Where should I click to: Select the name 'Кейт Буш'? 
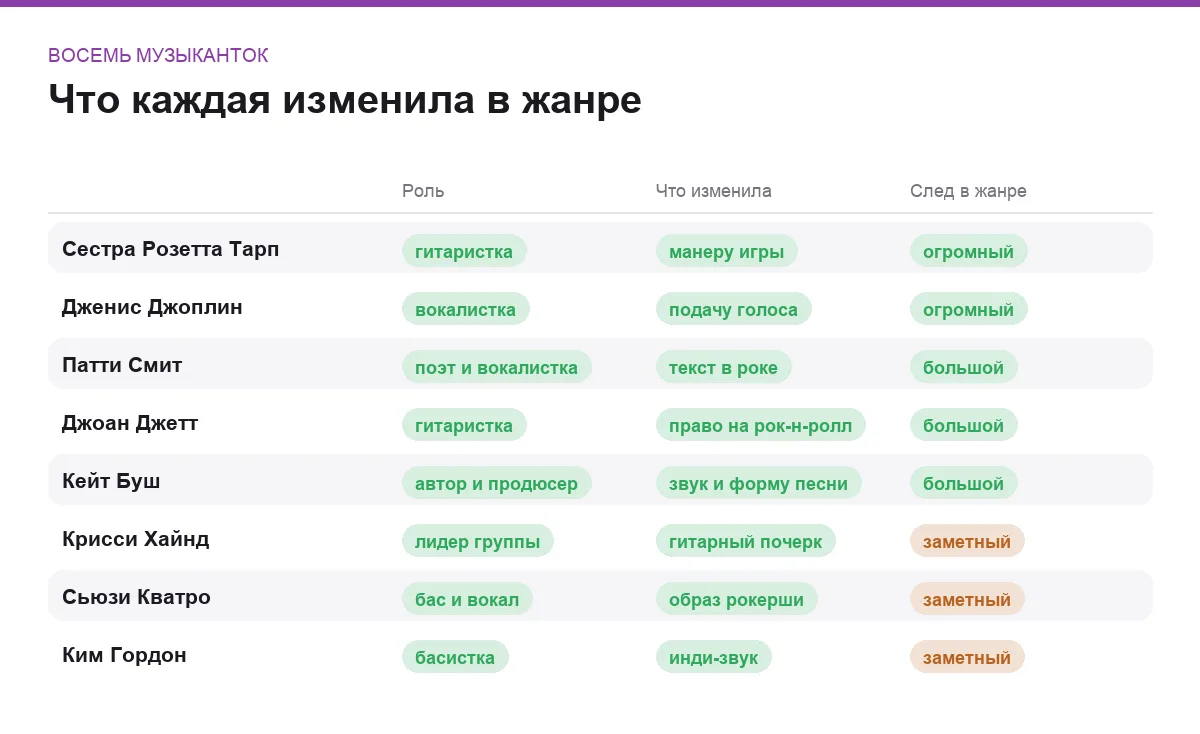pyautogui.click(x=111, y=481)
